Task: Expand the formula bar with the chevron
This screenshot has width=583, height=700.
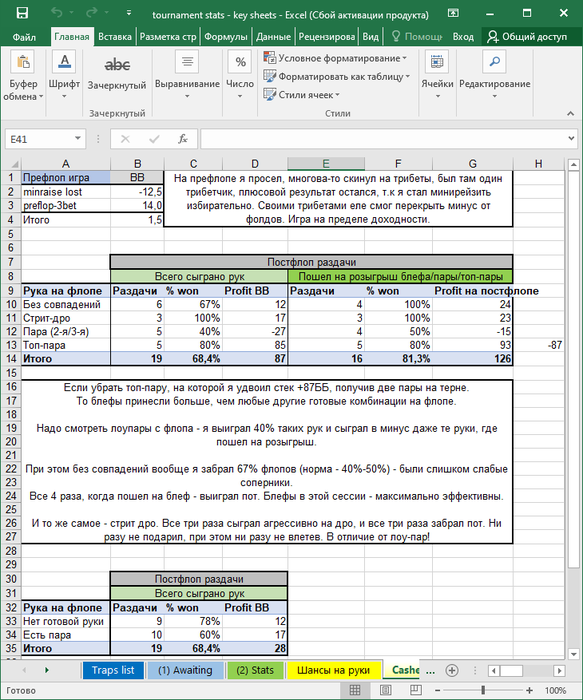Action: click(571, 139)
